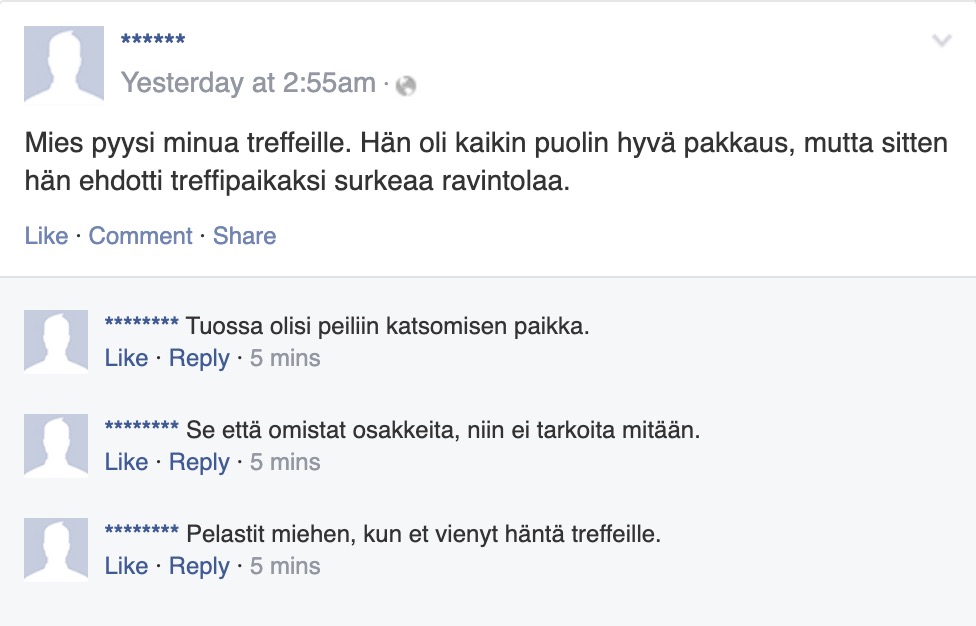Like the main post
The image size is (976, 626).
point(46,236)
